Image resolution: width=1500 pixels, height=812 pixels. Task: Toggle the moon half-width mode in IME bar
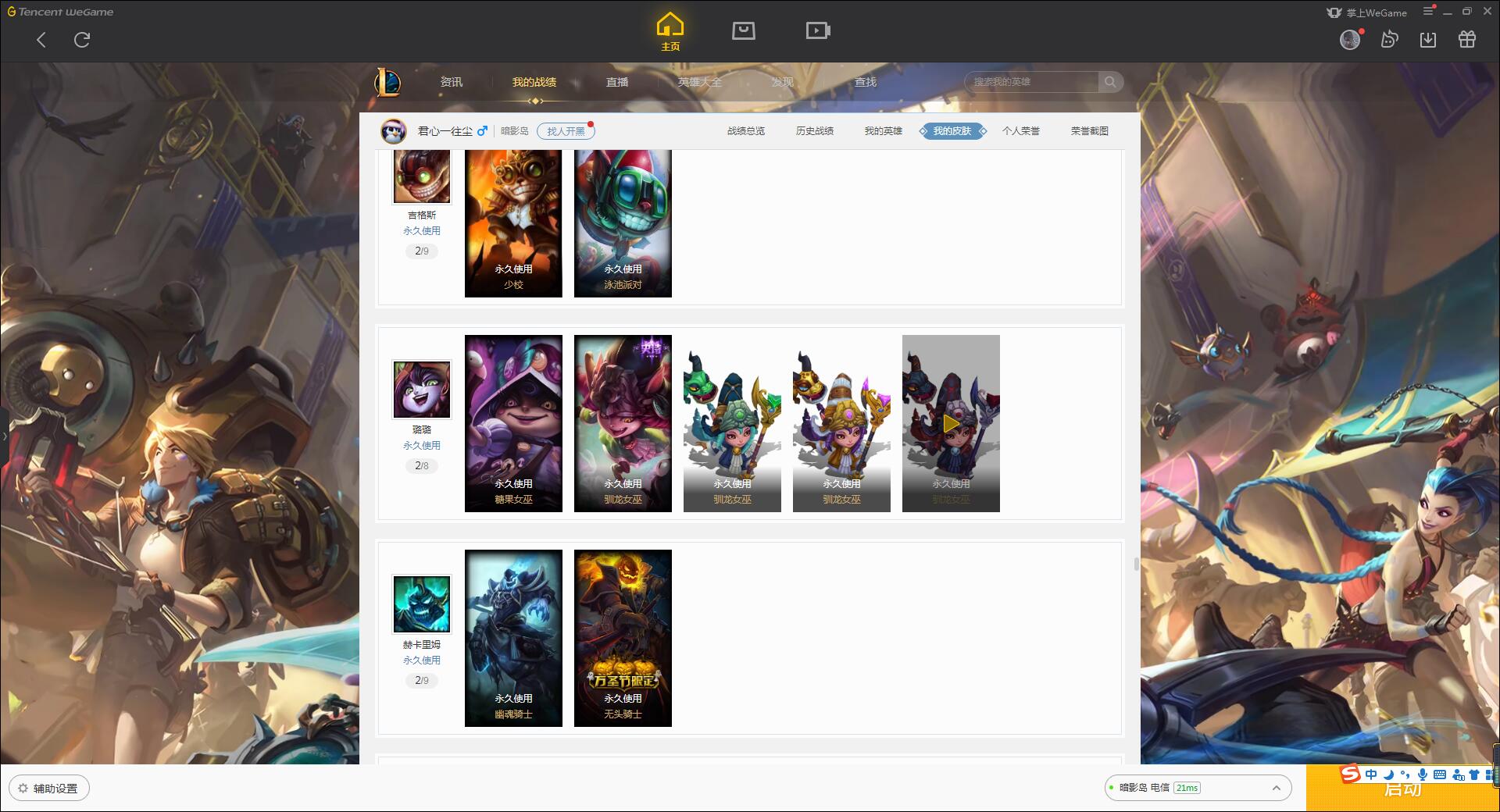1388,775
